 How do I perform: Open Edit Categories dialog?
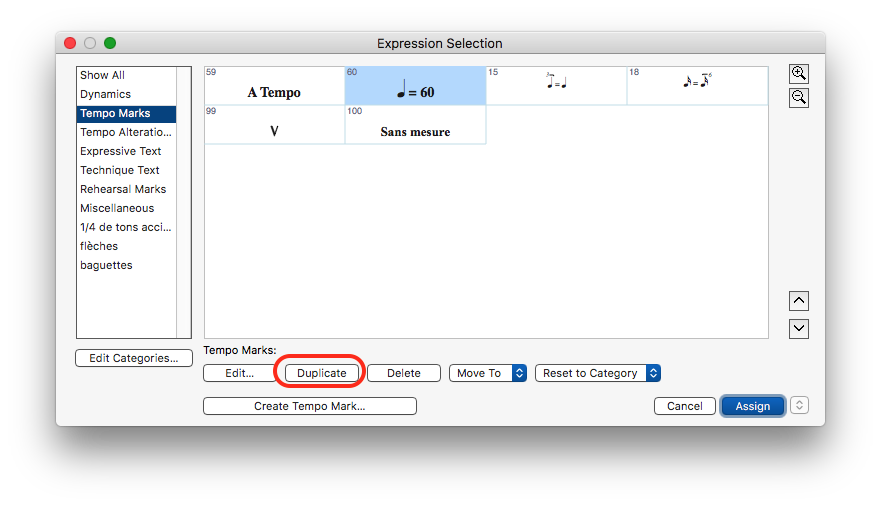click(x=134, y=358)
